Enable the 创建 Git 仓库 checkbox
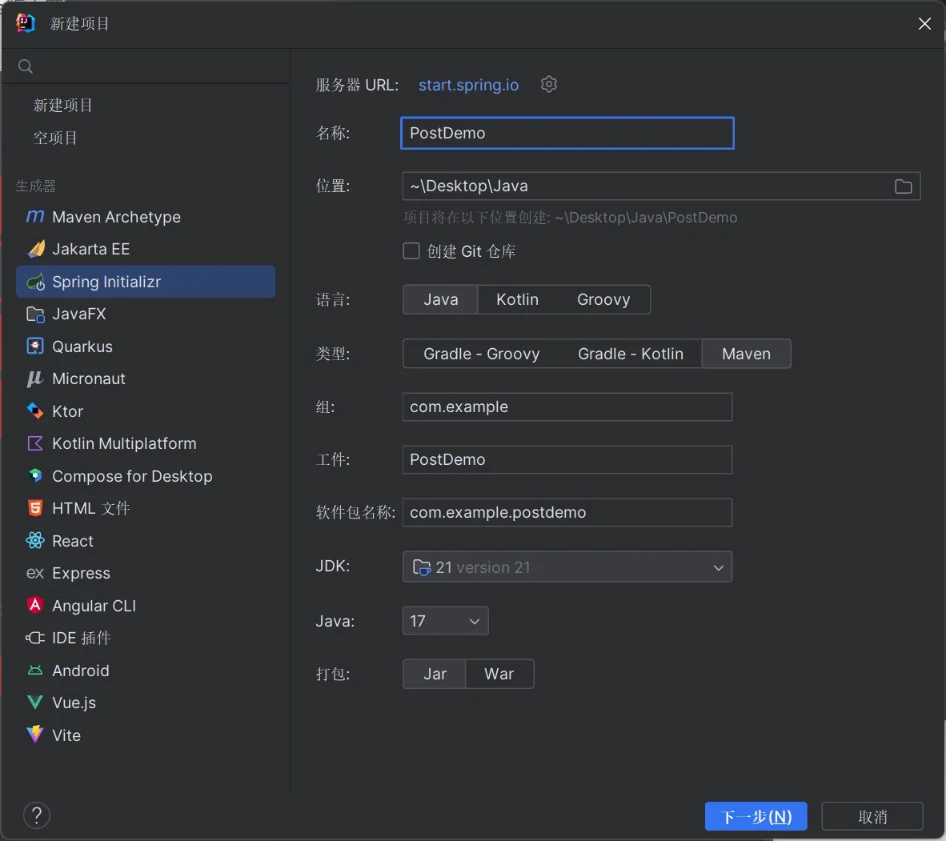946x841 pixels. [411, 251]
